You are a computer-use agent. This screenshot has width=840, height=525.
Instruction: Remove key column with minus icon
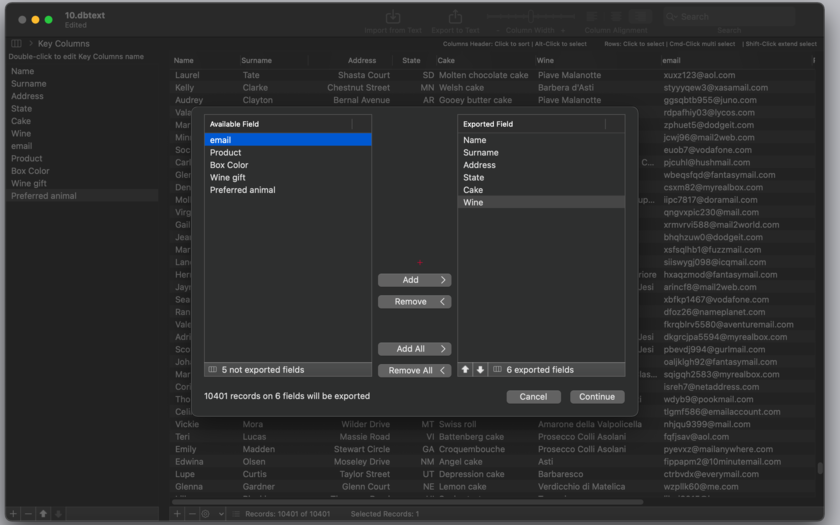(x=28, y=514)
